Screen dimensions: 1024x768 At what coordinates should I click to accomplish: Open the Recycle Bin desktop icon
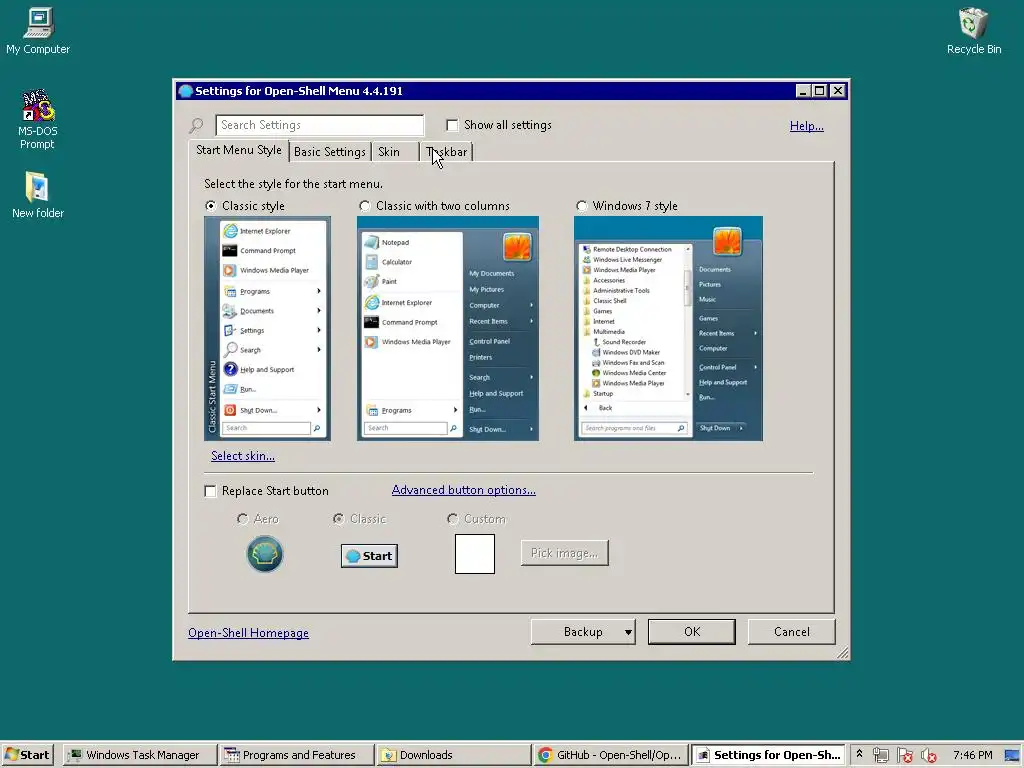pyautogui.click(x=973, y=31)
